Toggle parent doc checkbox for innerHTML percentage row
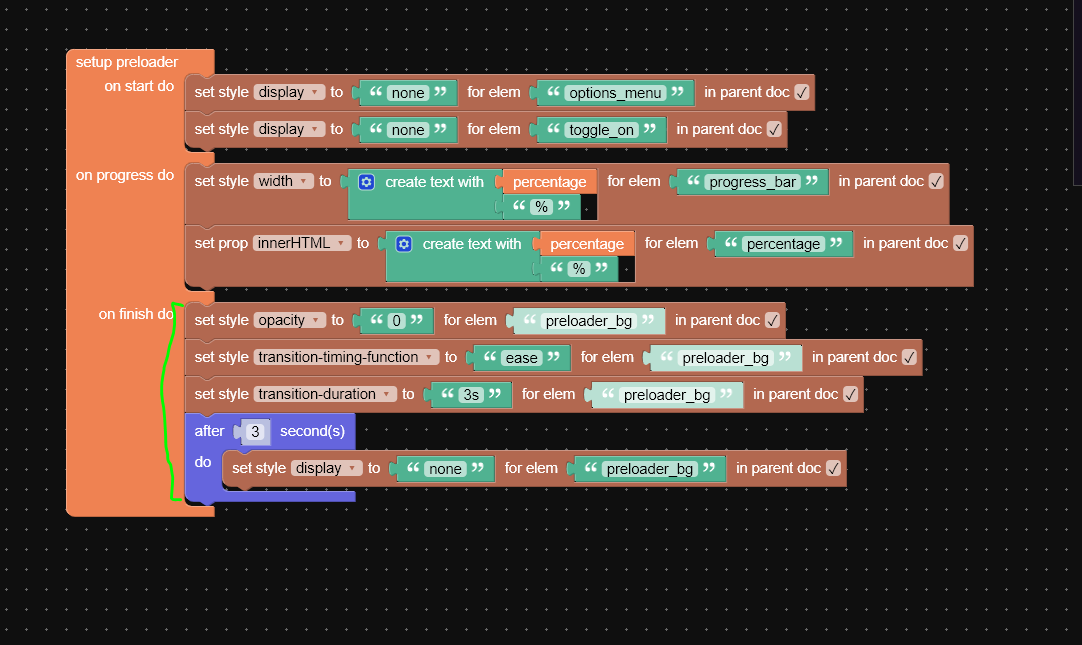1082x645 pixels. (x=960, y=244)
